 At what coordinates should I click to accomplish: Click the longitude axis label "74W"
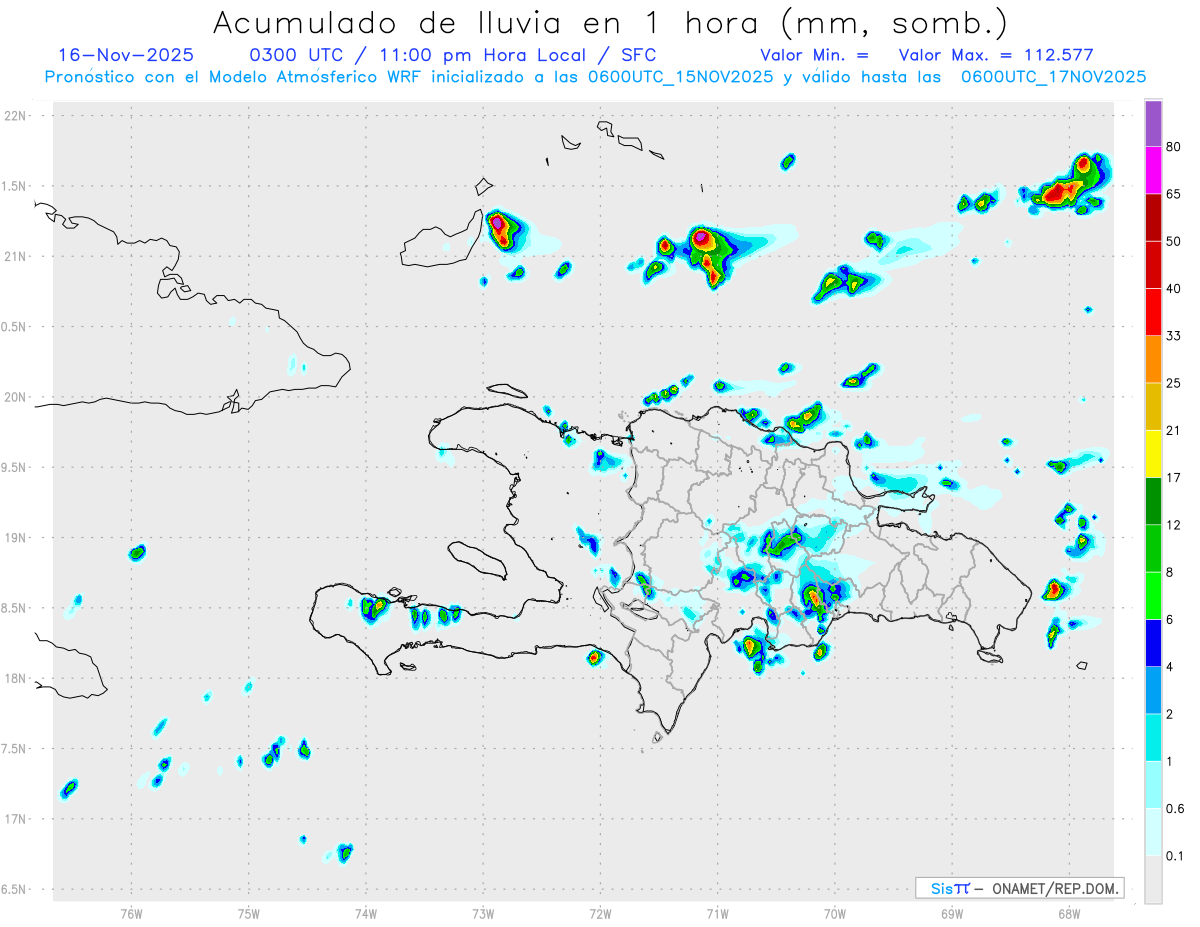click(366, 914)
